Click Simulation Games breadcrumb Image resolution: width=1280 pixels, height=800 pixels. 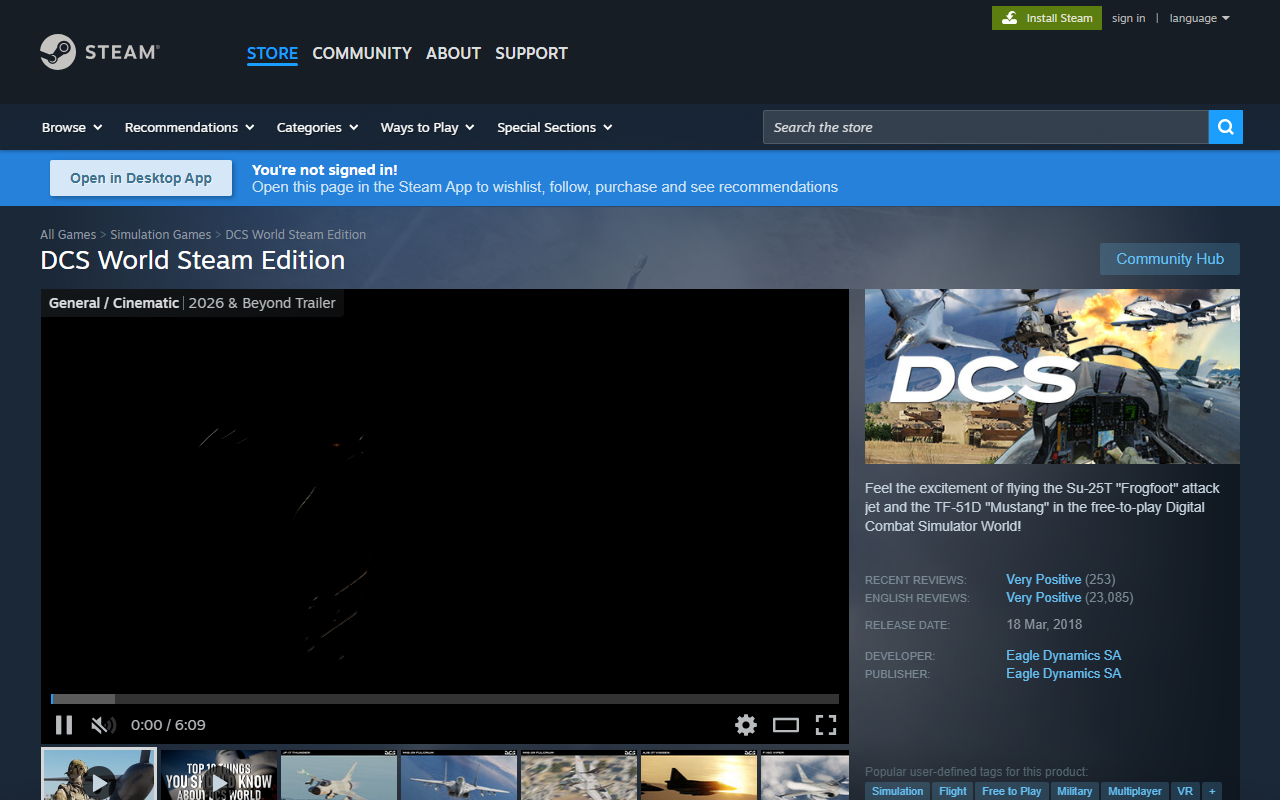[x=161, y=235]
